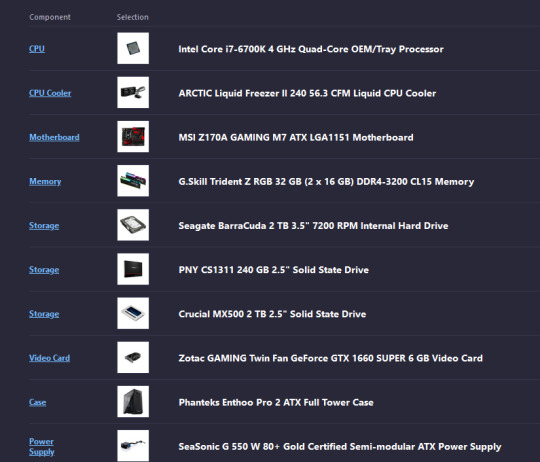The width and height of the screenshot is (540, 462).
Task: Open the Motherboard component link
Action: (x=54, y=137)
